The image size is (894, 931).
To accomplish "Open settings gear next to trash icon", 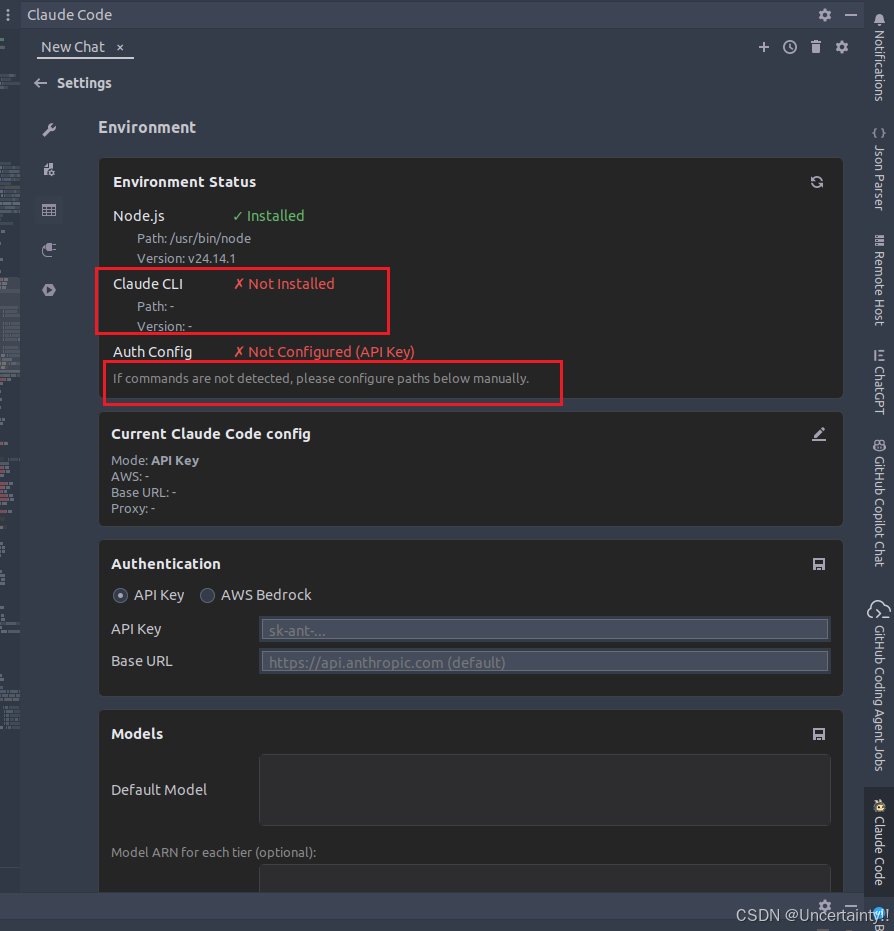I will [842, 47].
